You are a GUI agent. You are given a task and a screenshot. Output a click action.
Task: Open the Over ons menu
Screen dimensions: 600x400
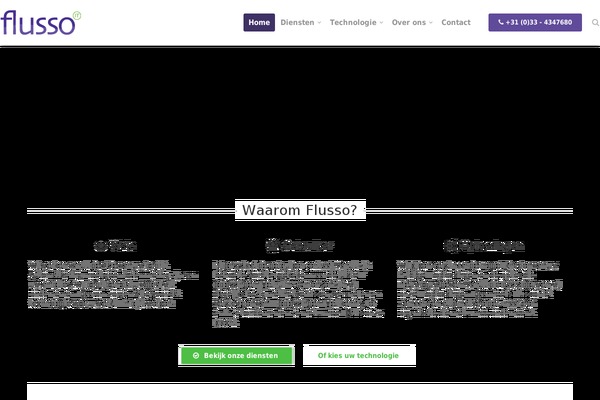412,23
